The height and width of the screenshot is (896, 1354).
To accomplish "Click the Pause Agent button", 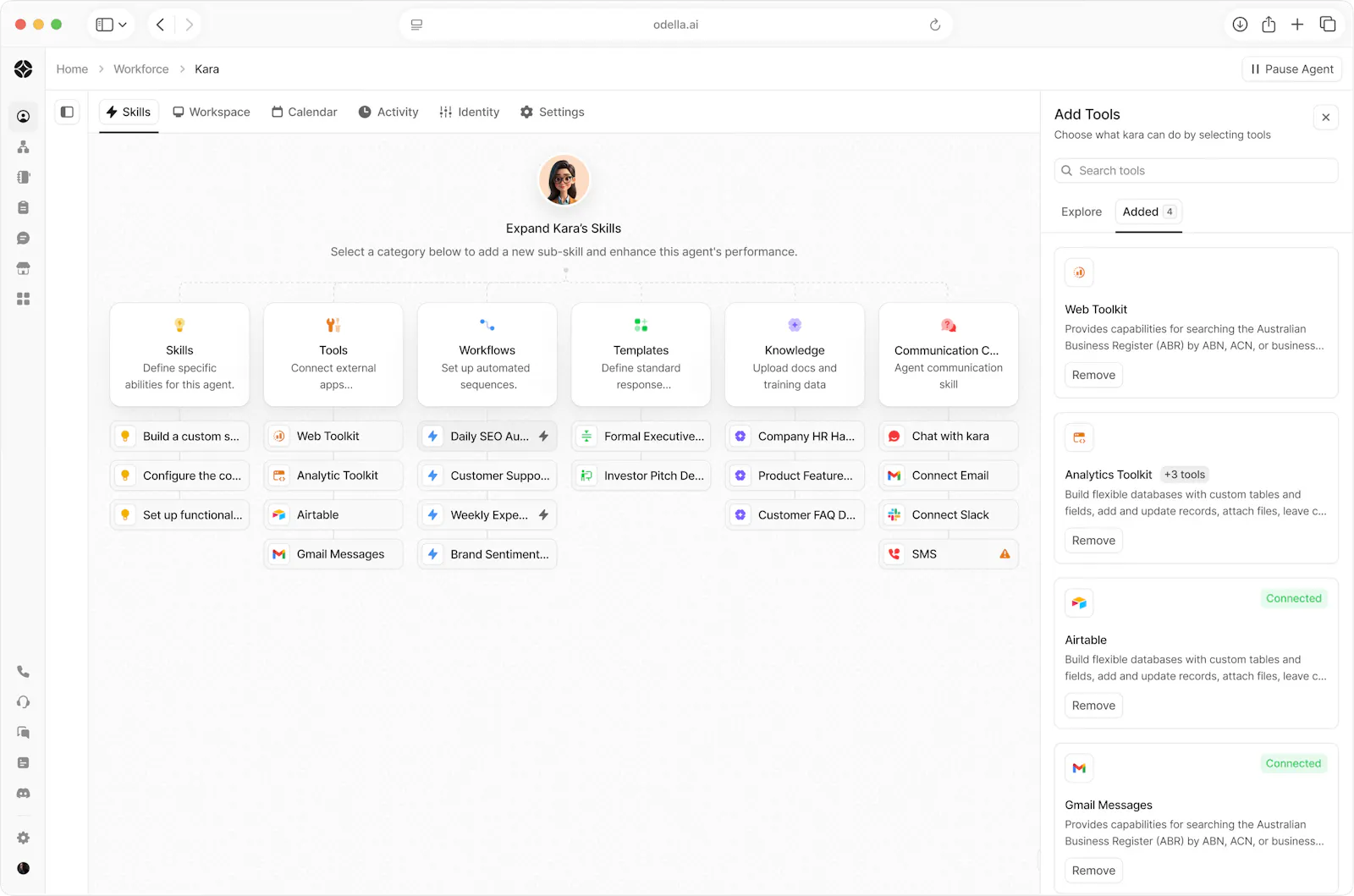I will [1292, 69].
